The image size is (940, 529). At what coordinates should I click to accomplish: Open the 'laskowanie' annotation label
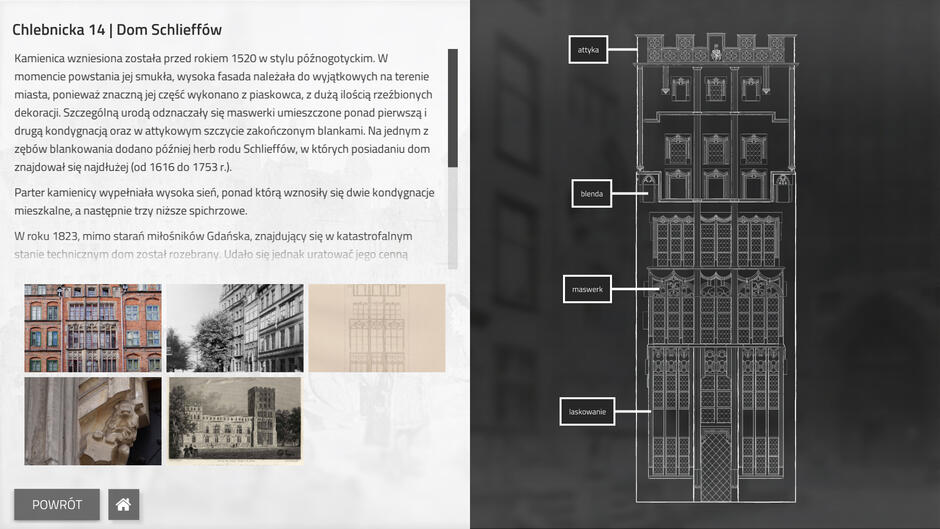point(587,411)
